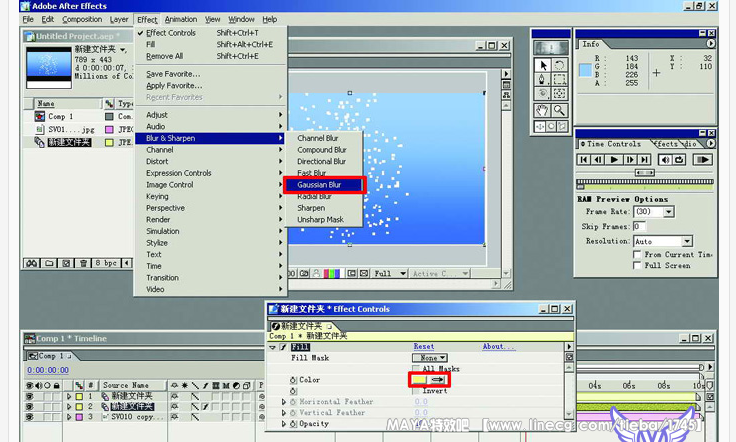The image size is (736, 442).
Task: Click About link for Fill effect
Action: [x=498, y=346]
